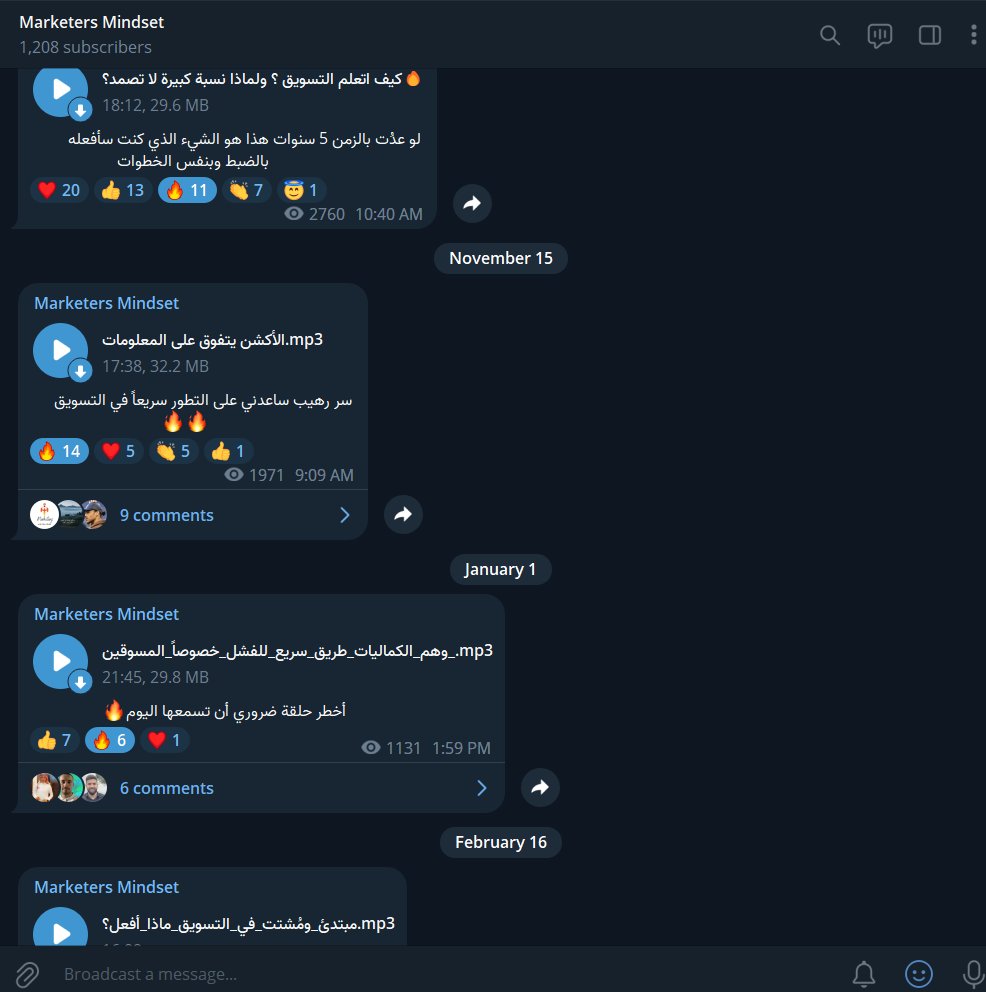The width and height of the screenshot is (986, 992).
Task: Expand the 9 comments thread
Action: pos(193,515)
